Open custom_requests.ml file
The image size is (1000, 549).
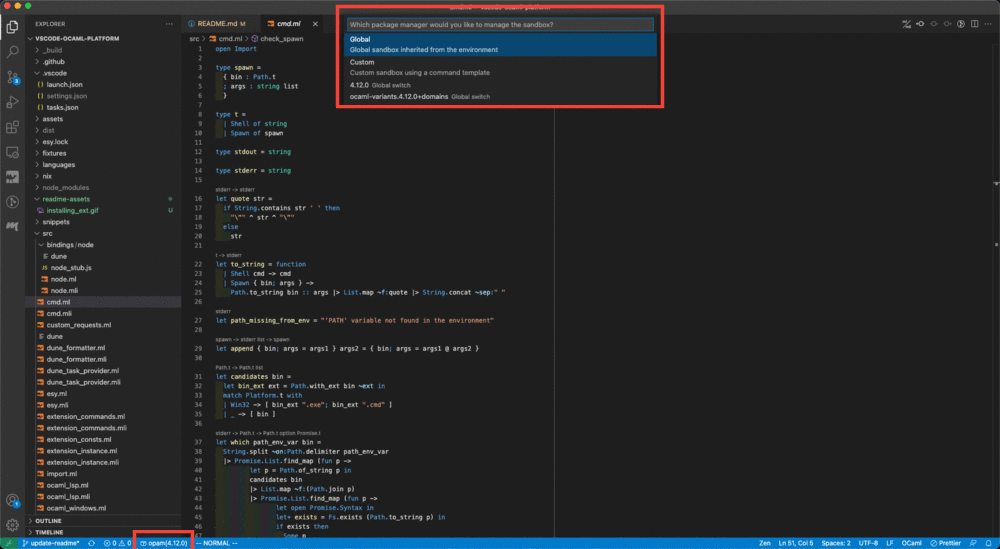[103, 325]
